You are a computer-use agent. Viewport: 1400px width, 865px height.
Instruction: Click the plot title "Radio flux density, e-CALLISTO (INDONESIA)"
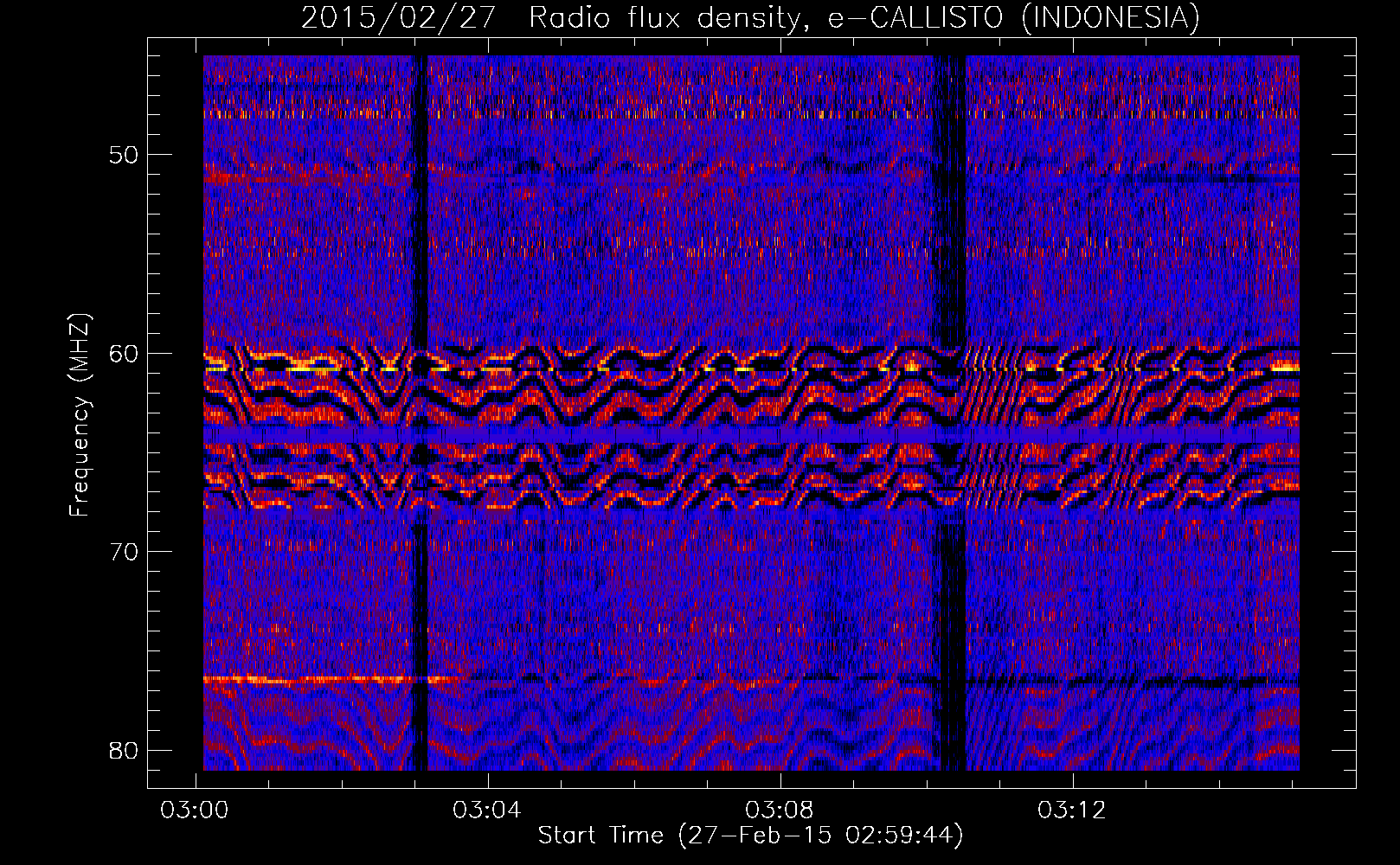[864, 18]
